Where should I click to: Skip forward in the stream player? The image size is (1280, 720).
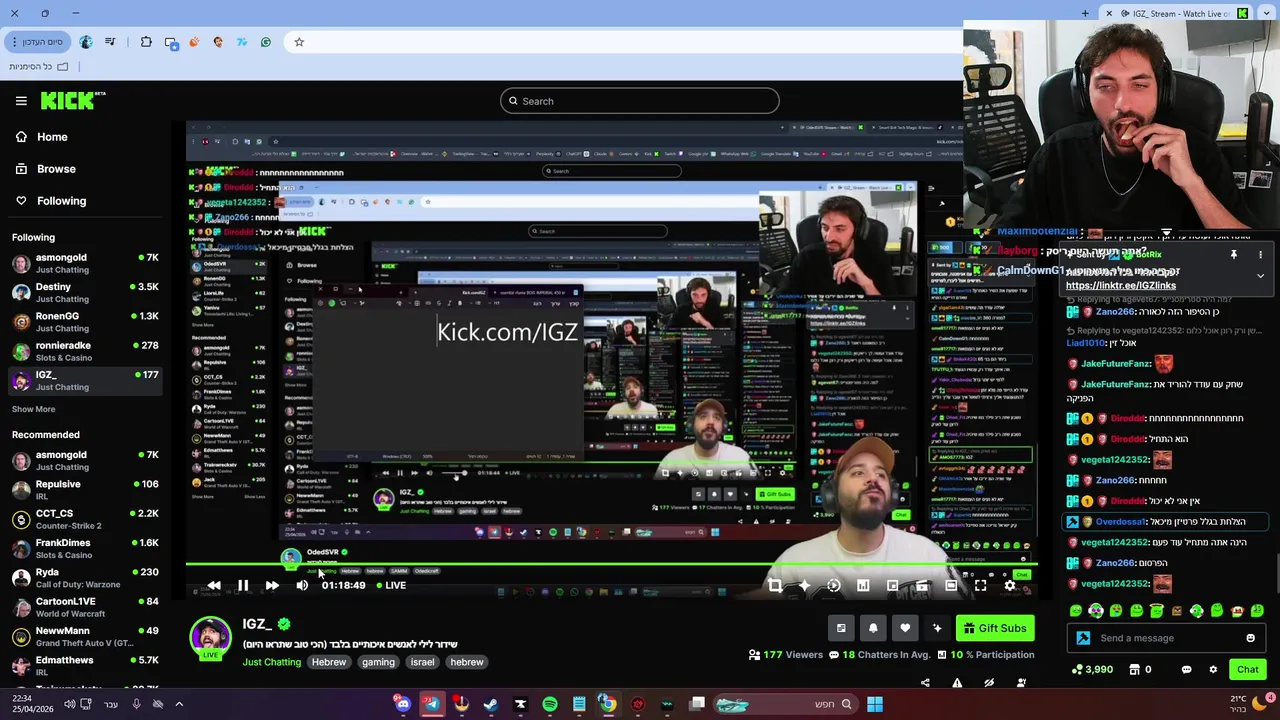272,585
